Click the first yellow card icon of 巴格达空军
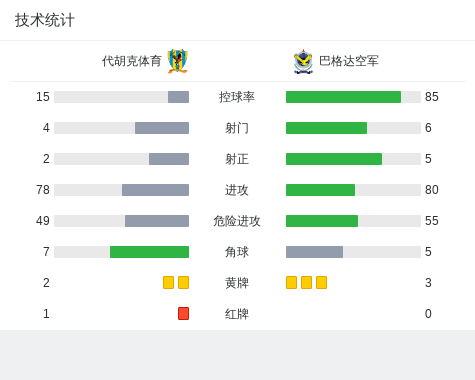475x380 pixels. (291, 282)
